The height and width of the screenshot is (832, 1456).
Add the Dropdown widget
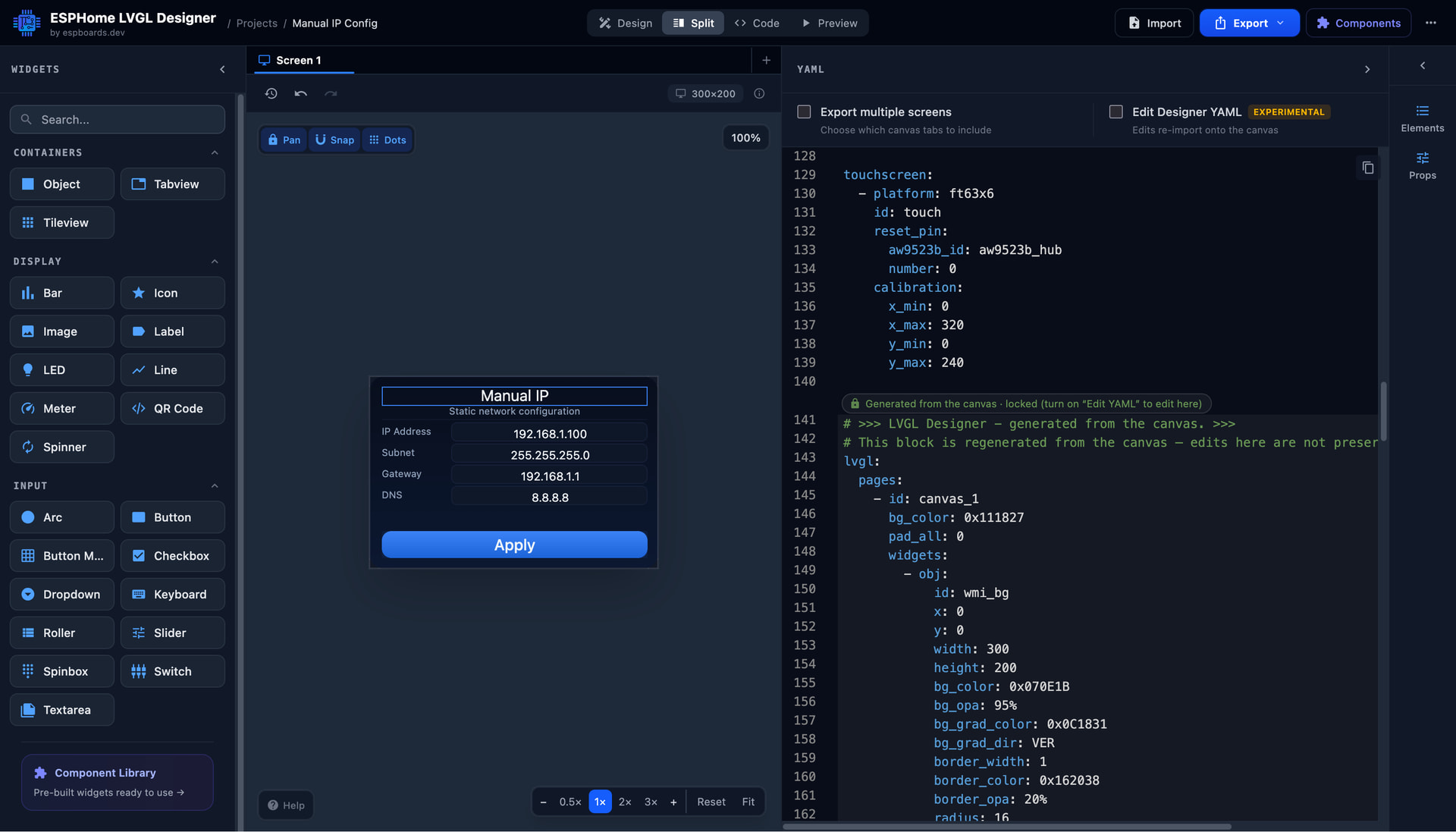point(62,595)
